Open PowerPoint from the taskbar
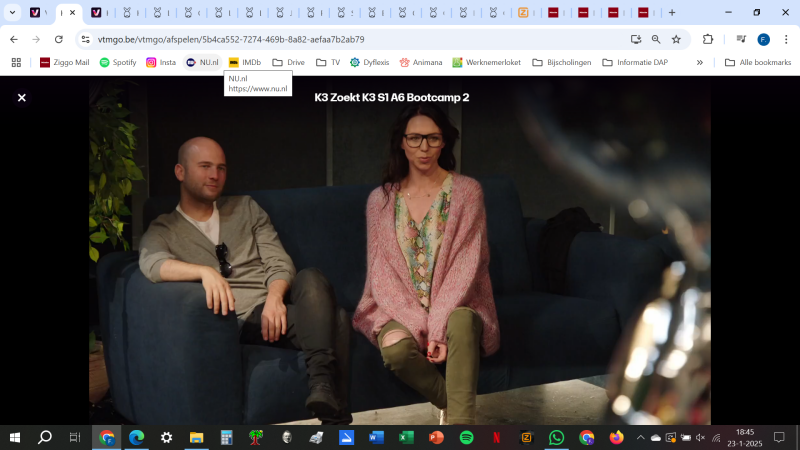Image resolution: width=800 pixels, height=450 pixels. (x=436, y=437)
